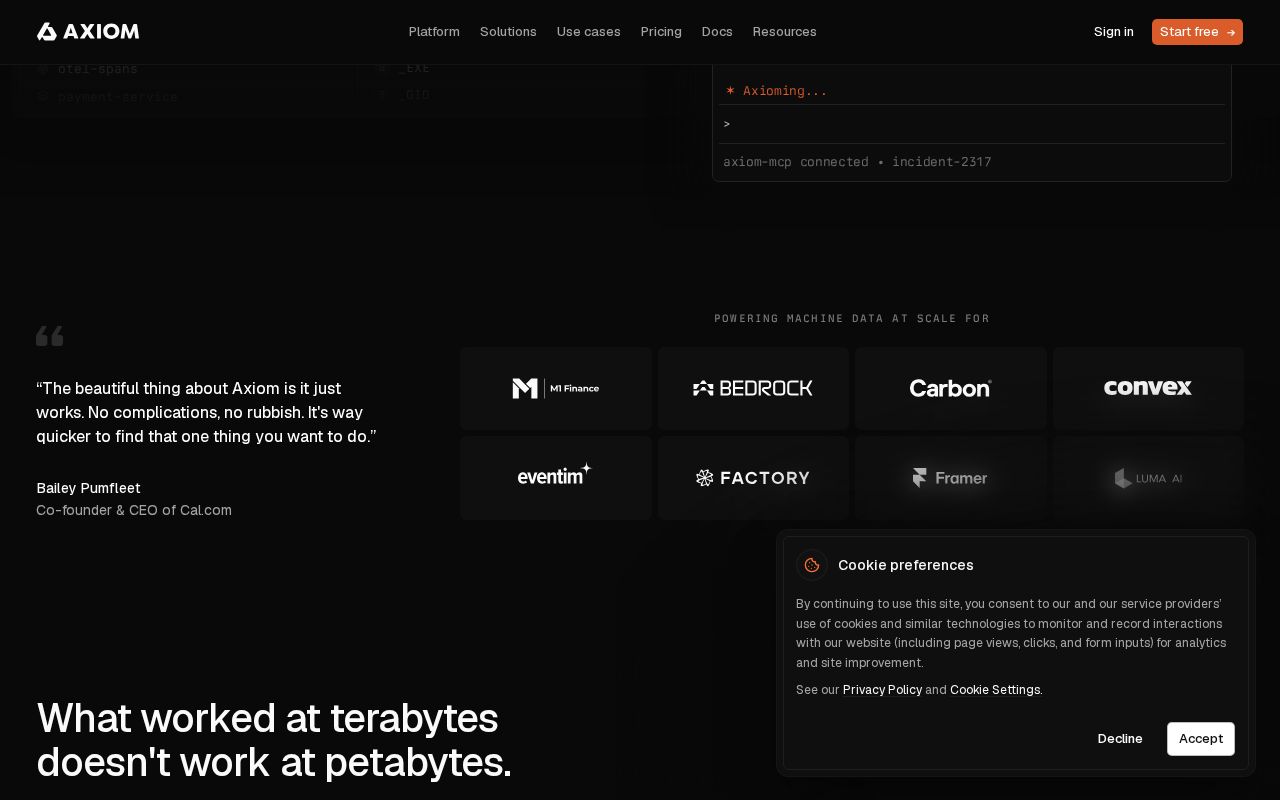Open the Resources menu
The image size is (1280, 800).
(784, 32)
